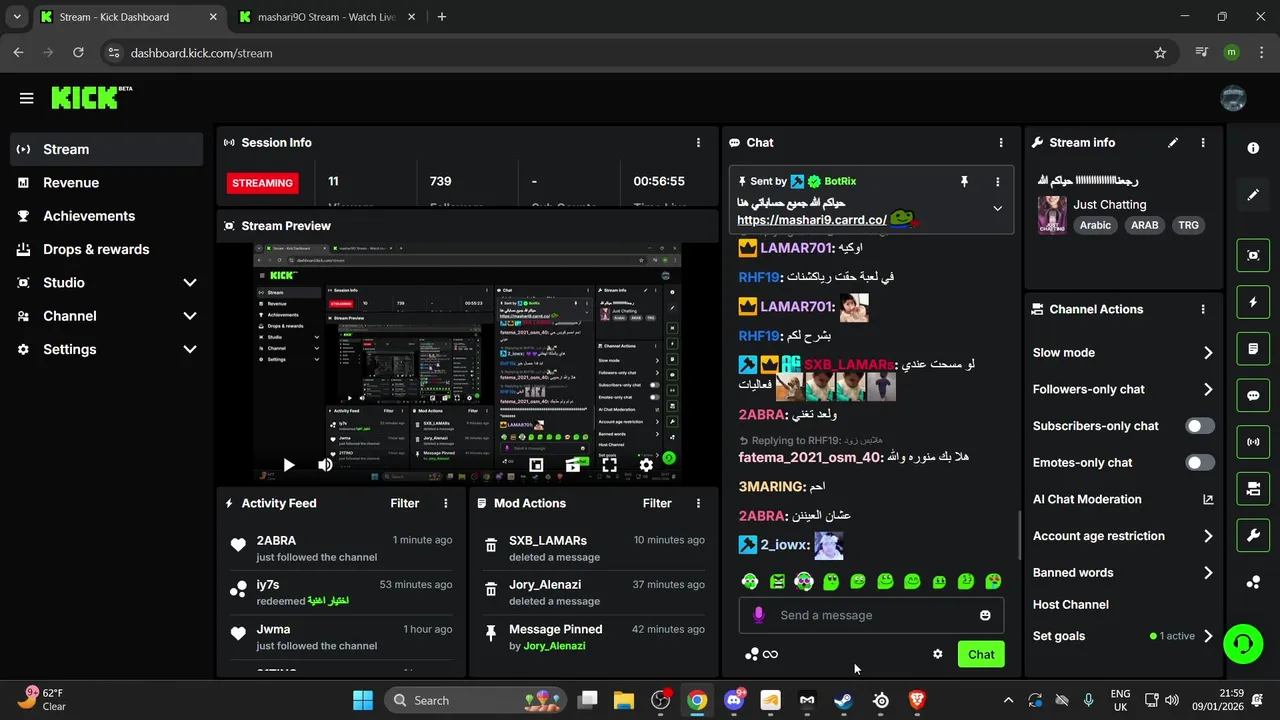Click the ARAB tag in Stream info
This screenshot has height=720, width=1280.
1144,225
